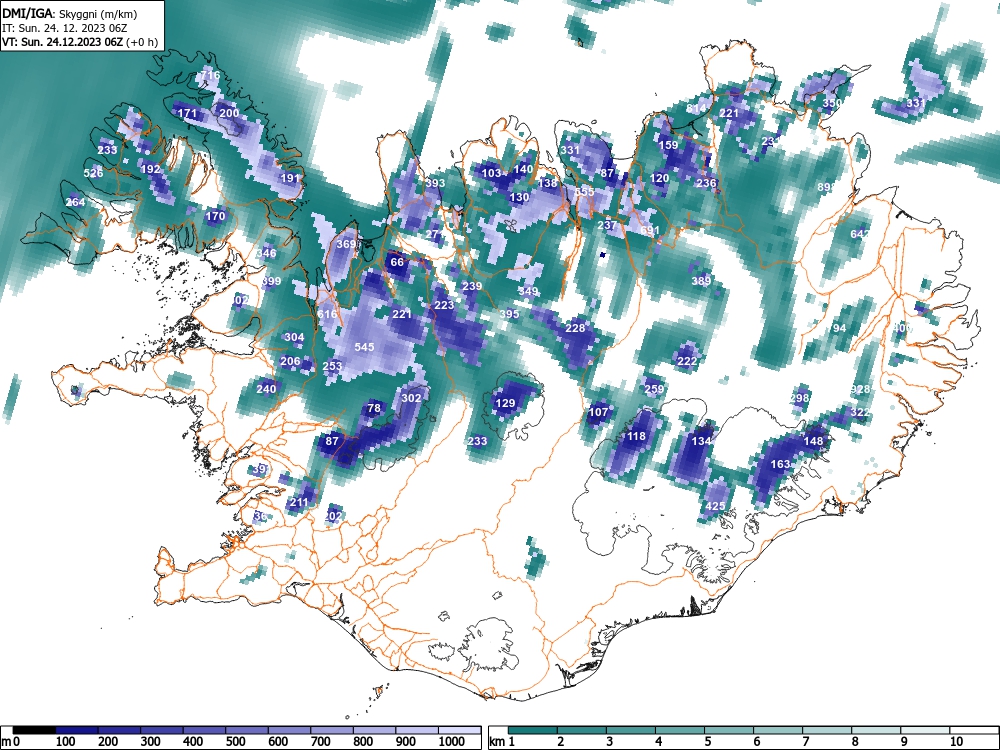Click the visibility value 349 on the map
This screenshot has width=1000, height=750.
(528, 291)
